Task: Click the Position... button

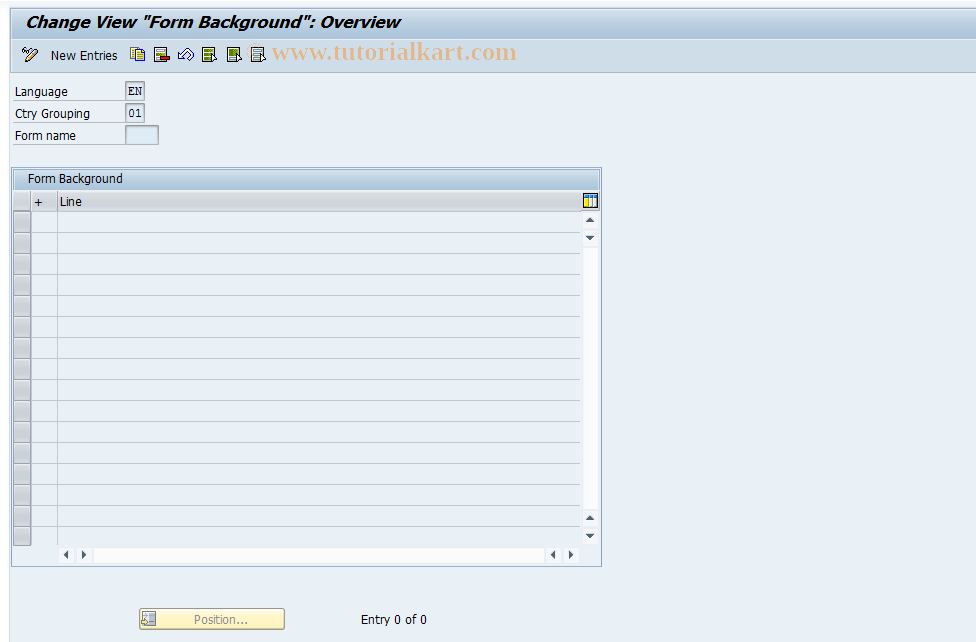Action: [x=212, y=619]
